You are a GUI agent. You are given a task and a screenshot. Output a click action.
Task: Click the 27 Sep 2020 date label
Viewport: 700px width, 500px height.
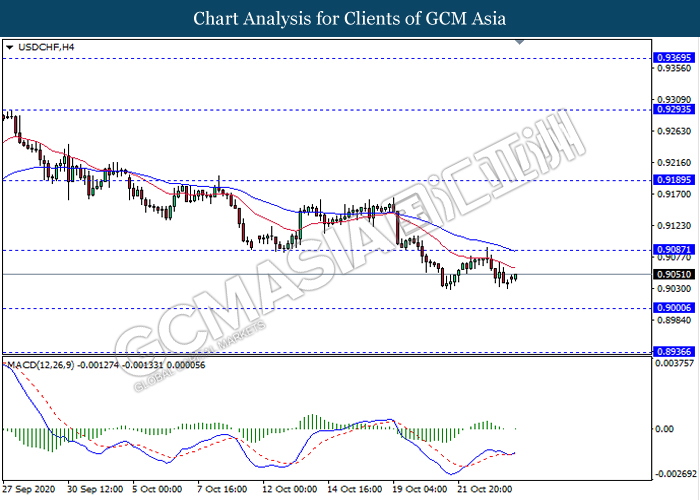[x=29, y=489]
